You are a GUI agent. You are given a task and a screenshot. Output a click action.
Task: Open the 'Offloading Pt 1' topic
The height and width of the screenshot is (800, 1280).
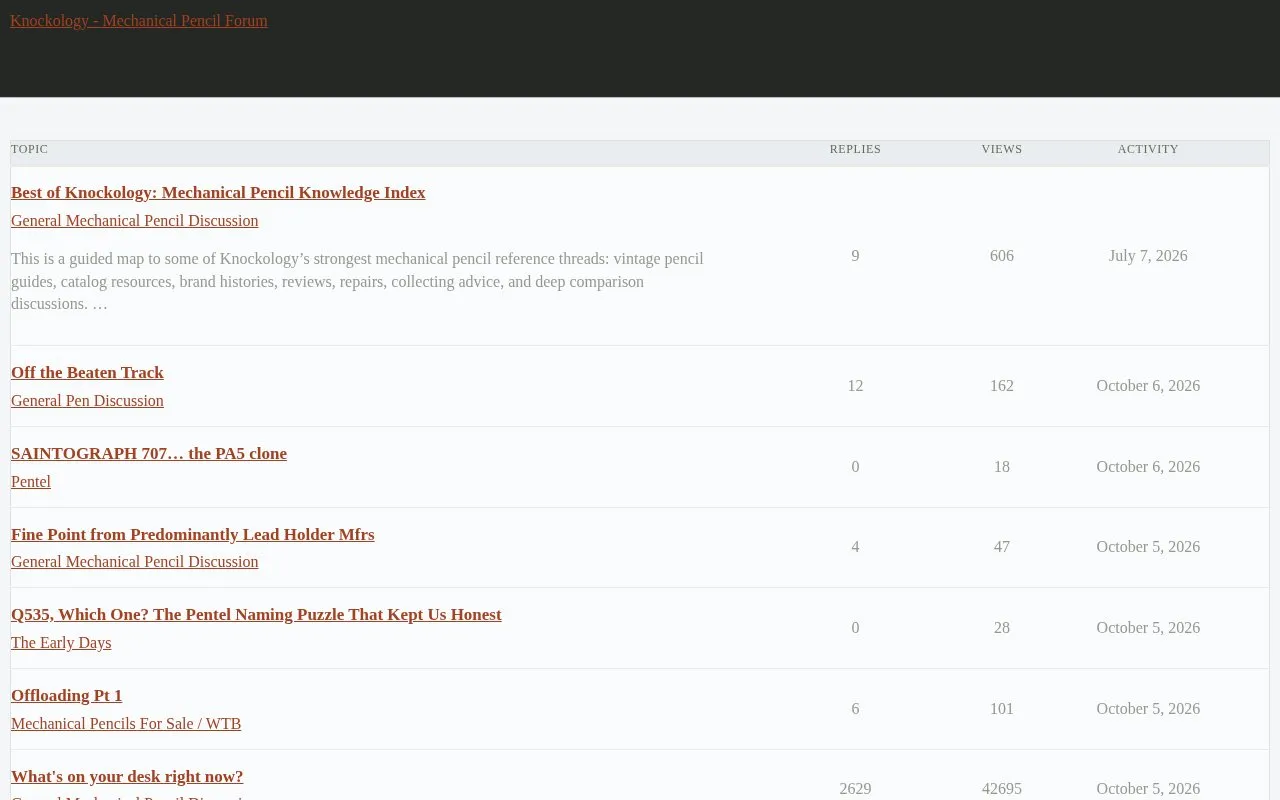(66, 696)
